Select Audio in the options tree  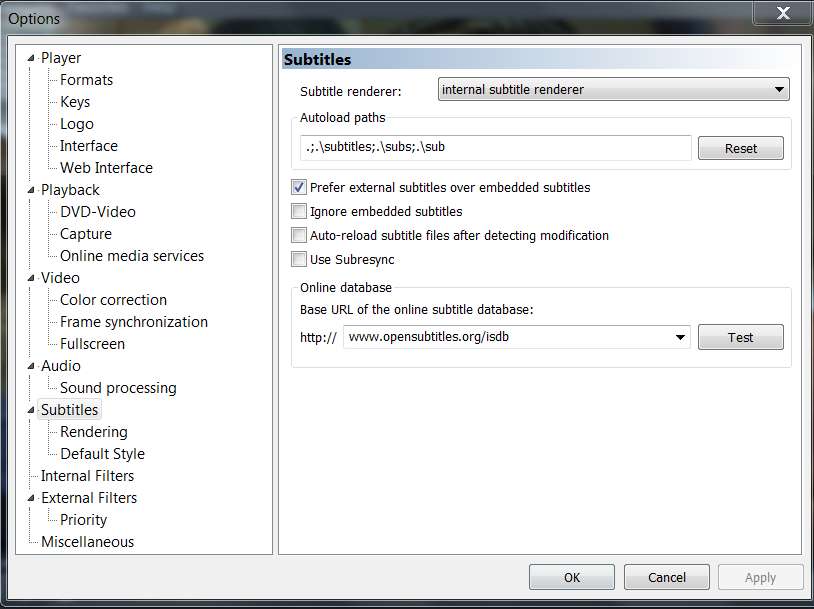tap(61, 366)
